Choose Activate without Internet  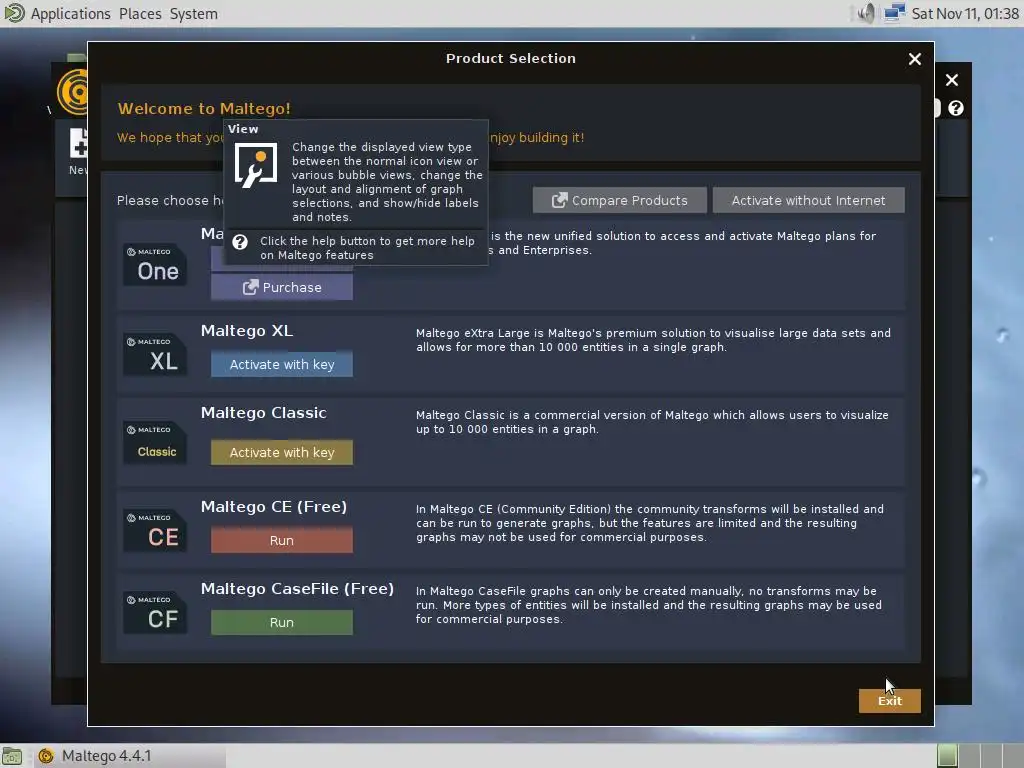click(x=808, y=200)
